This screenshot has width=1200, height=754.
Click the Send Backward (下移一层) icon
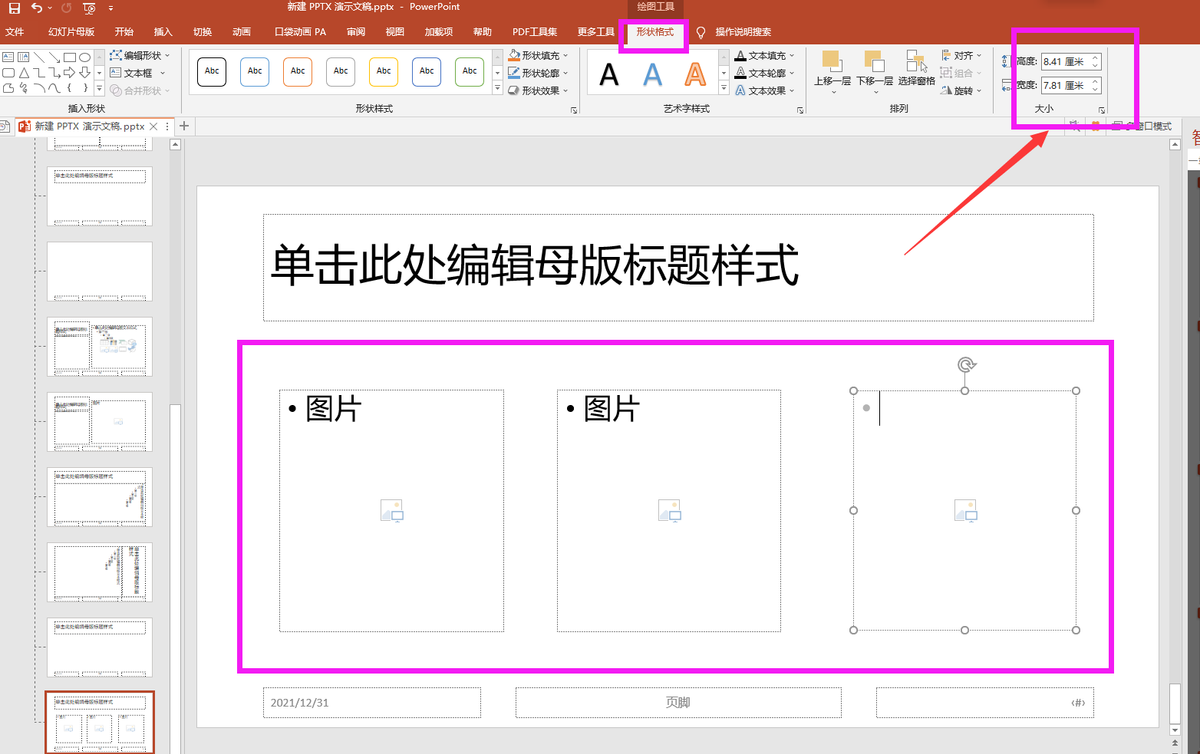point(873,61)
